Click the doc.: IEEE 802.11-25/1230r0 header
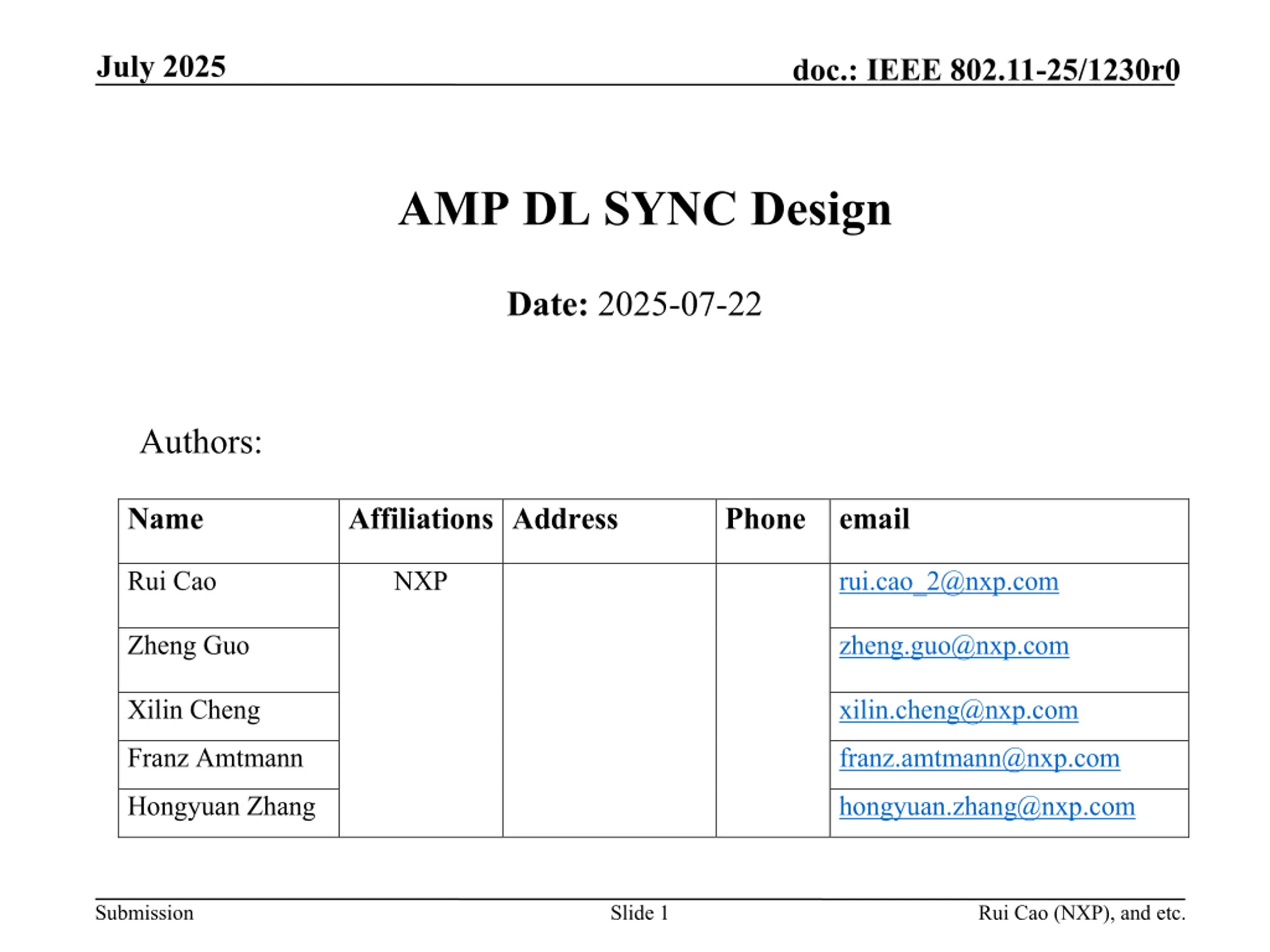This screenshot has width=1270, height=952. [x=986, y=70]
